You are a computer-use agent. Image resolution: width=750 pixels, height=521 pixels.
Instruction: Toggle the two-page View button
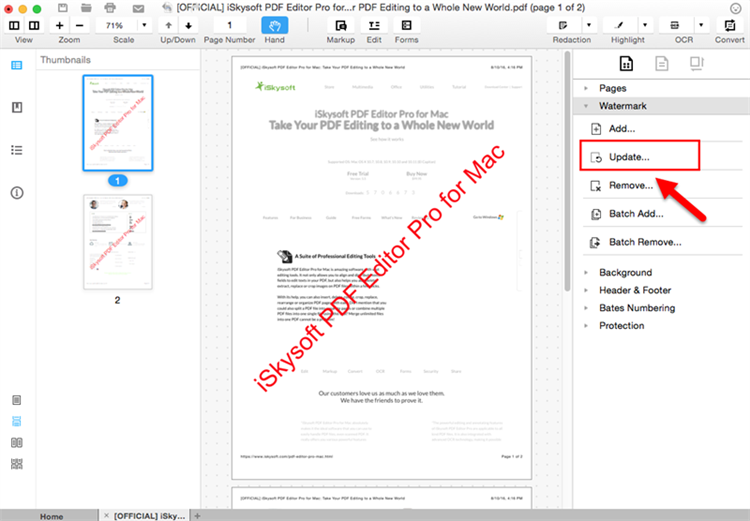tap(34, 25)
